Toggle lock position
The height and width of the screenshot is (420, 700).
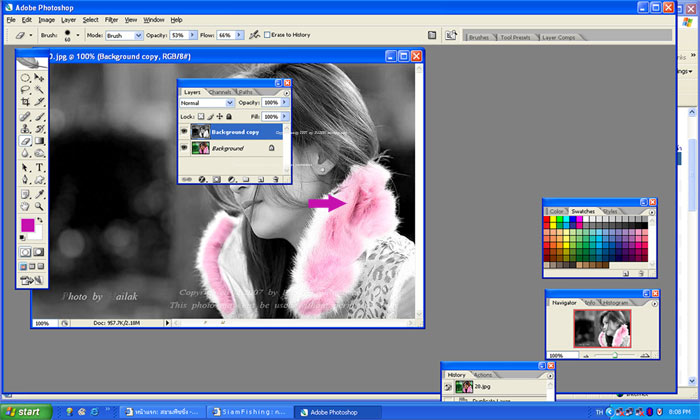click(220, 116)
